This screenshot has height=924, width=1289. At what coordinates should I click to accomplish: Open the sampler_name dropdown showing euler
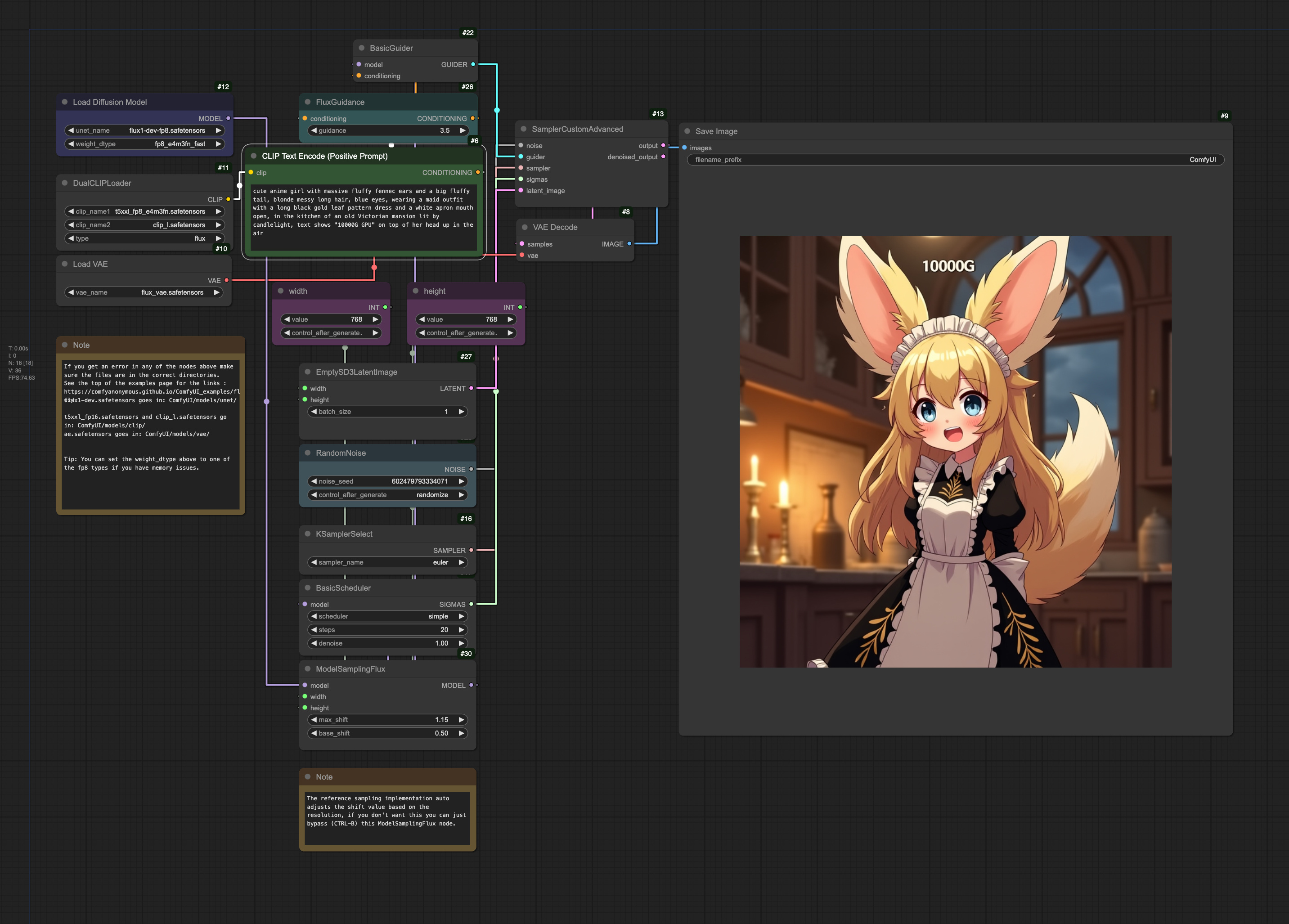pyautogui.click(x=388, y=562)
